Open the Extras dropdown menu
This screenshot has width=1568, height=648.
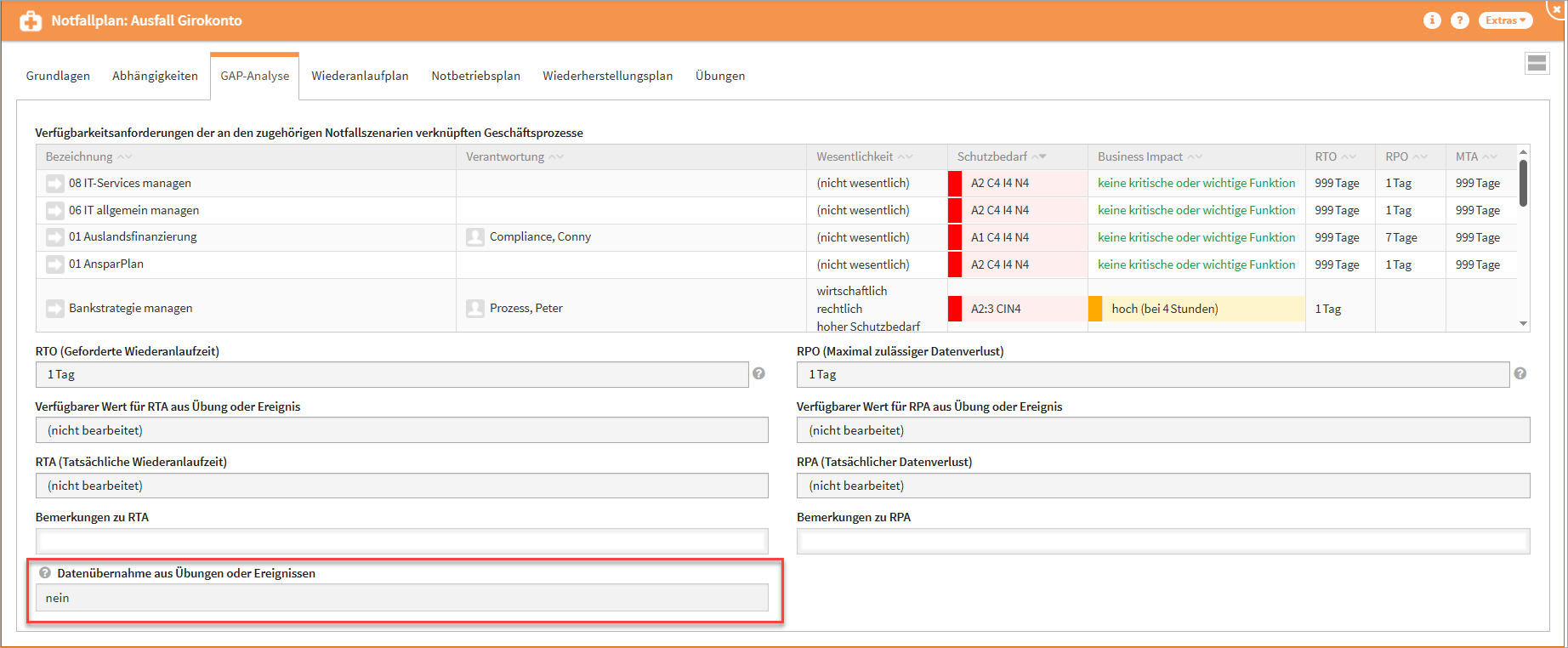(x=1505, y=20)
